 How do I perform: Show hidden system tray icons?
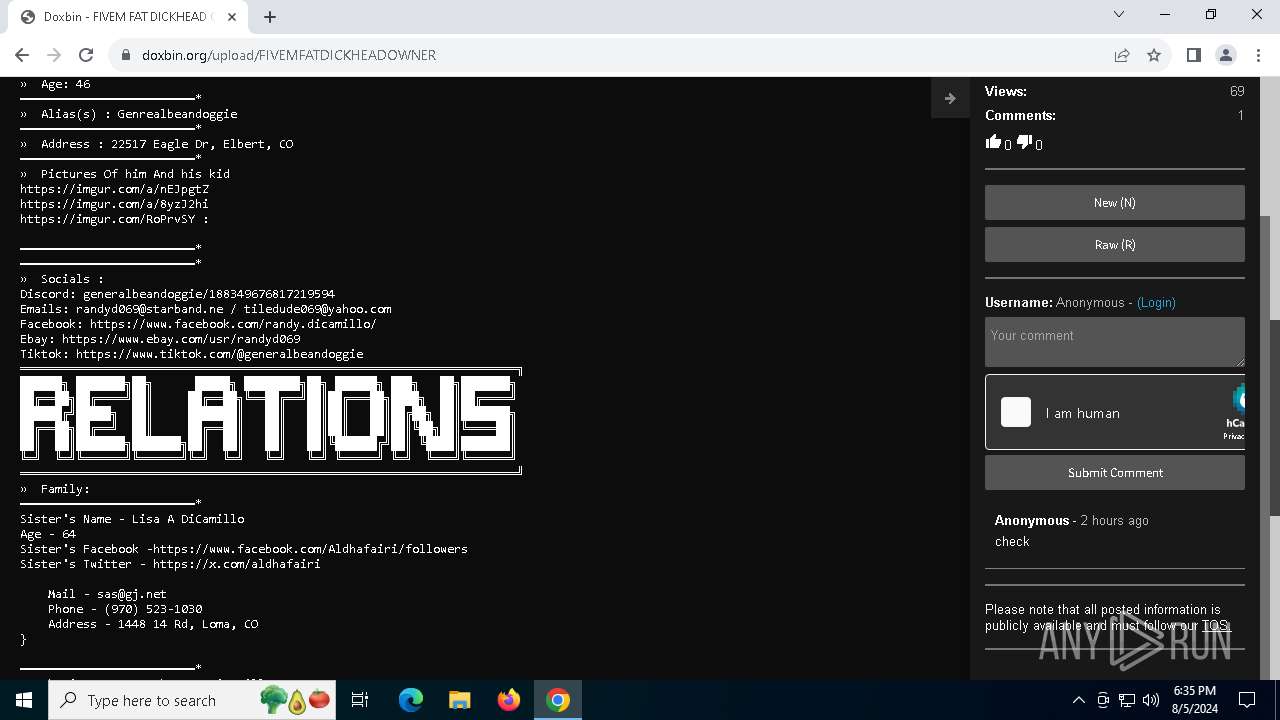click(1078, 700)
